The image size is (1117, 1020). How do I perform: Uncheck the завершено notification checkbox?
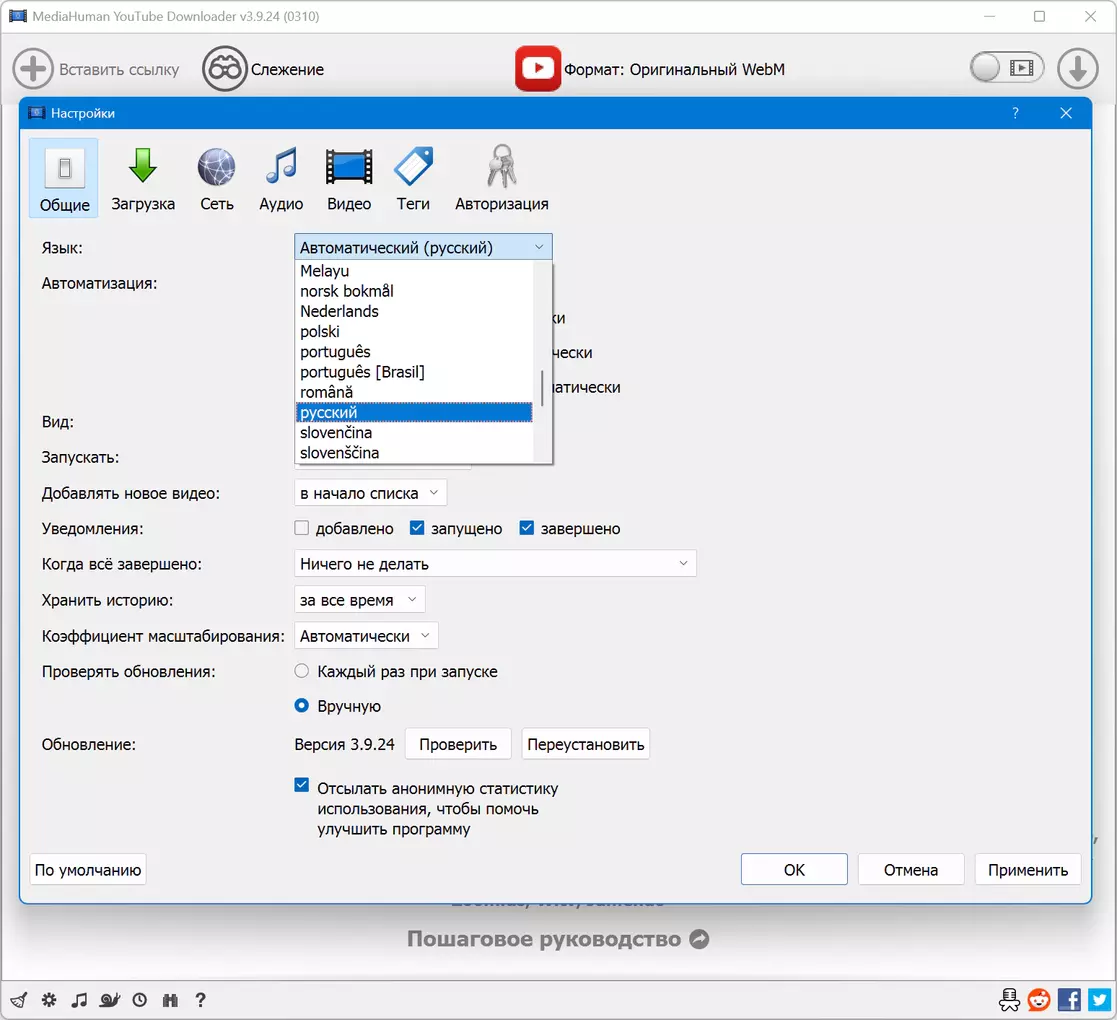tap(526, 528)
